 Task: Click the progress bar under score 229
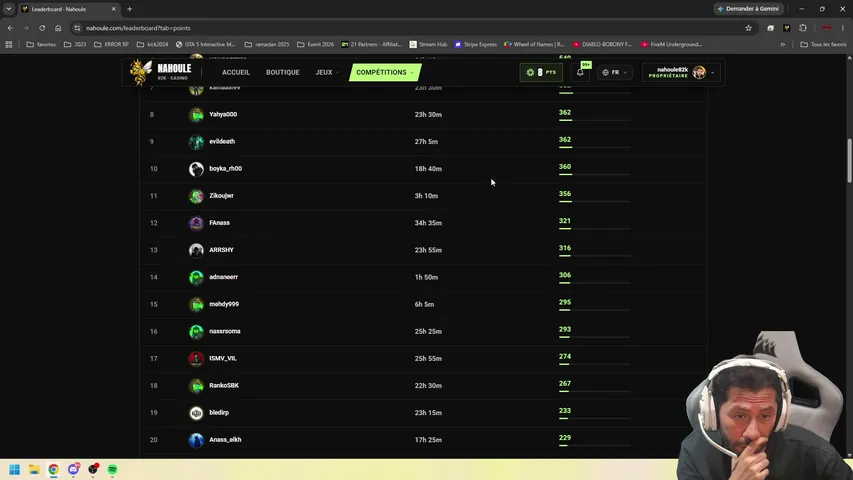point(594,445)
